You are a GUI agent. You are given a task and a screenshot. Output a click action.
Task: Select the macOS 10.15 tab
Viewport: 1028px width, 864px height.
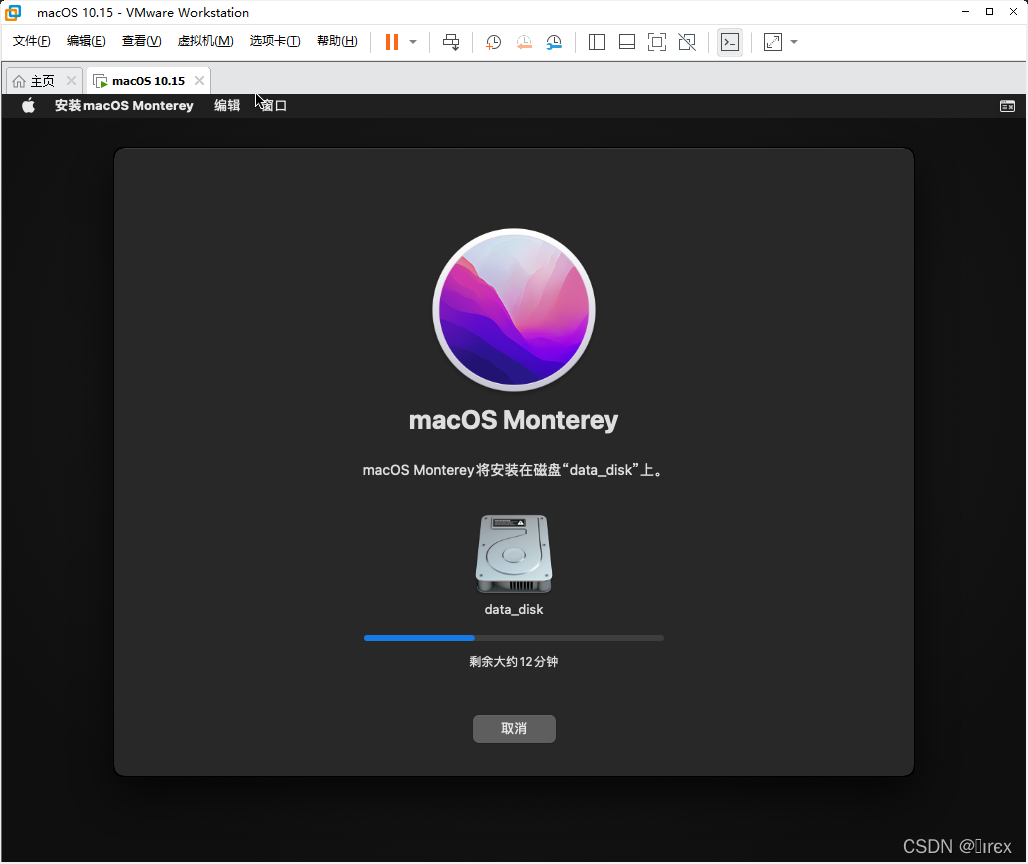coord(148,81)
